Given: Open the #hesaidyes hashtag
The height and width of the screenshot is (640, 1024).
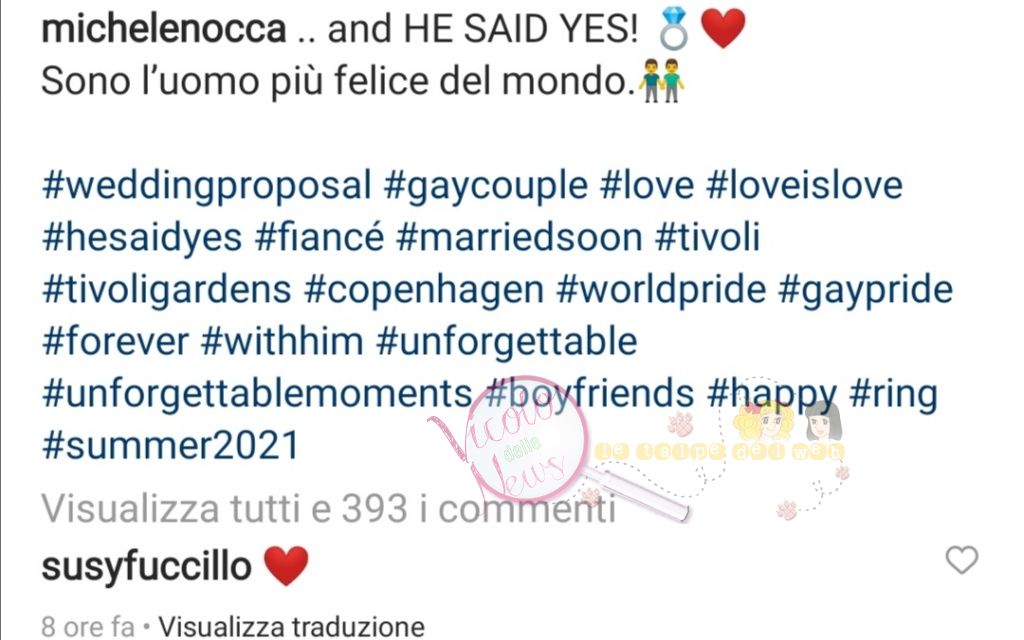Looking at the screenshot, I should [142, 238].
